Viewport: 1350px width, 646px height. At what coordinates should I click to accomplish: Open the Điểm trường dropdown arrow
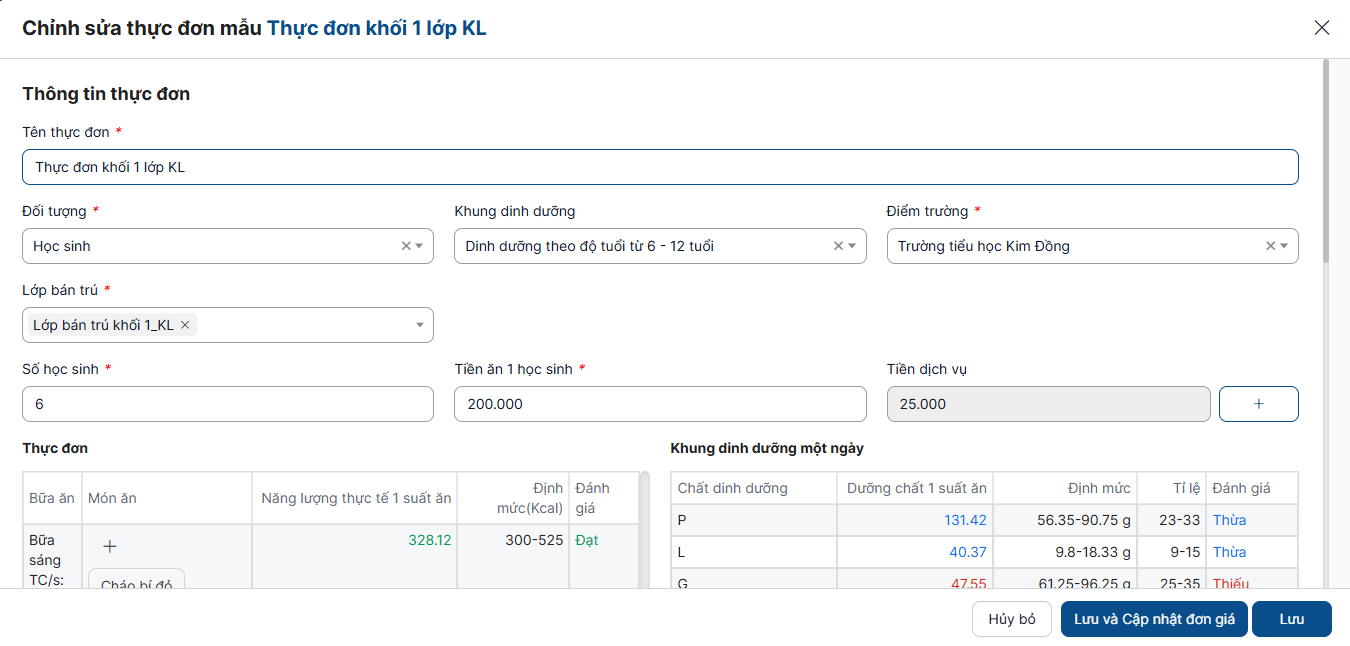pos(1284,246)
